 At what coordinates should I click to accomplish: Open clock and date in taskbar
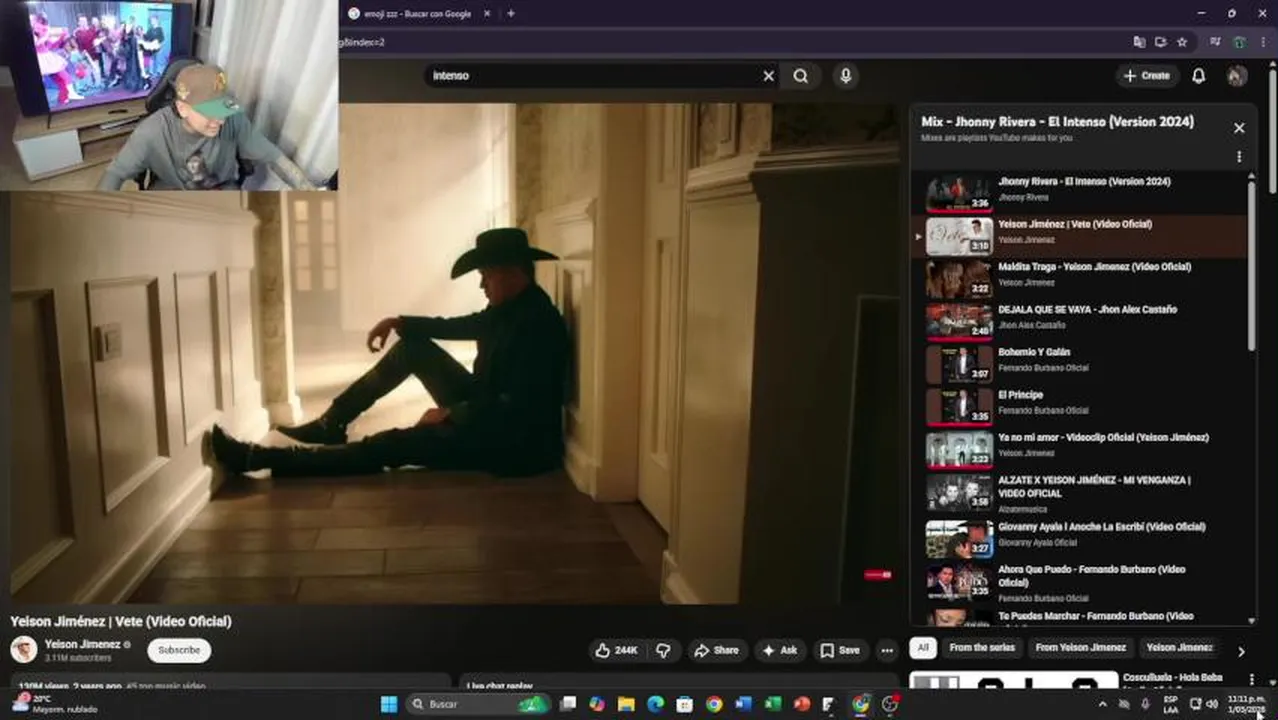(x=1246, y=704)
